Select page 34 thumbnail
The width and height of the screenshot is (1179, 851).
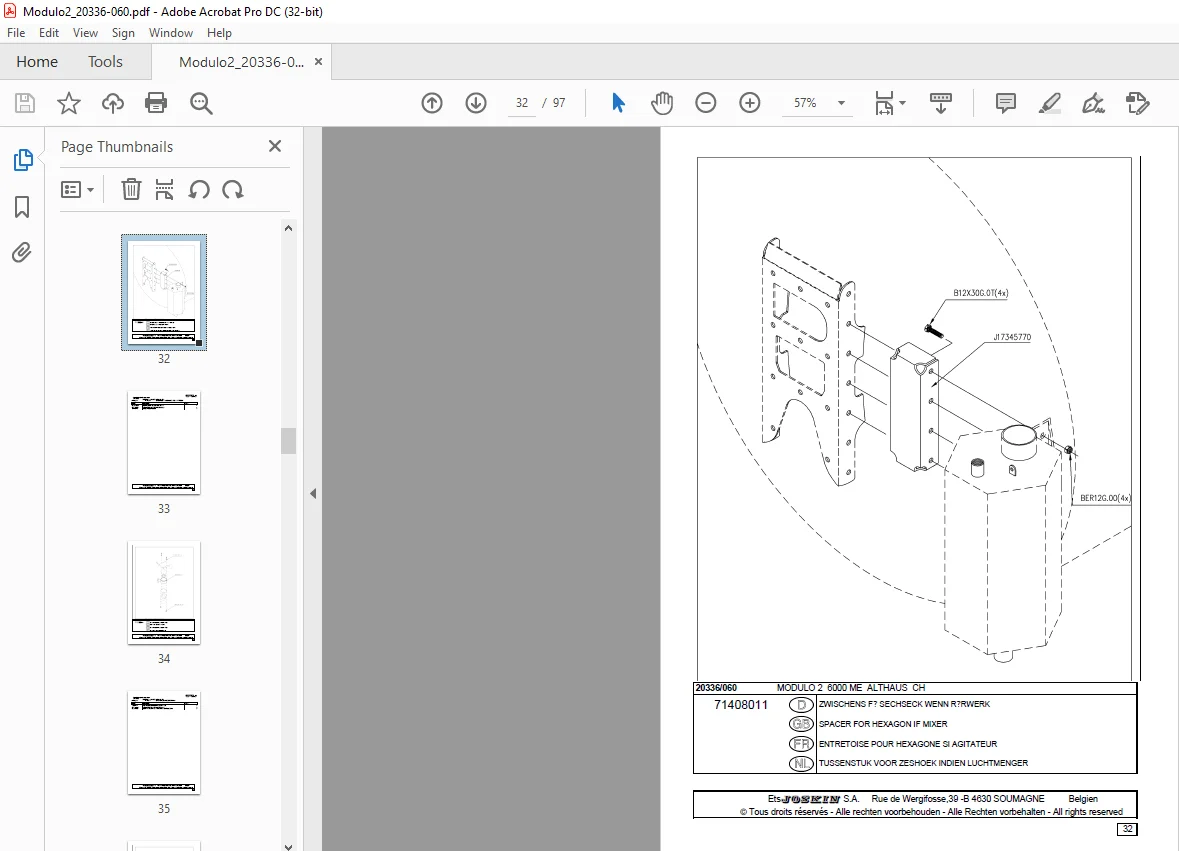[164, 592]
